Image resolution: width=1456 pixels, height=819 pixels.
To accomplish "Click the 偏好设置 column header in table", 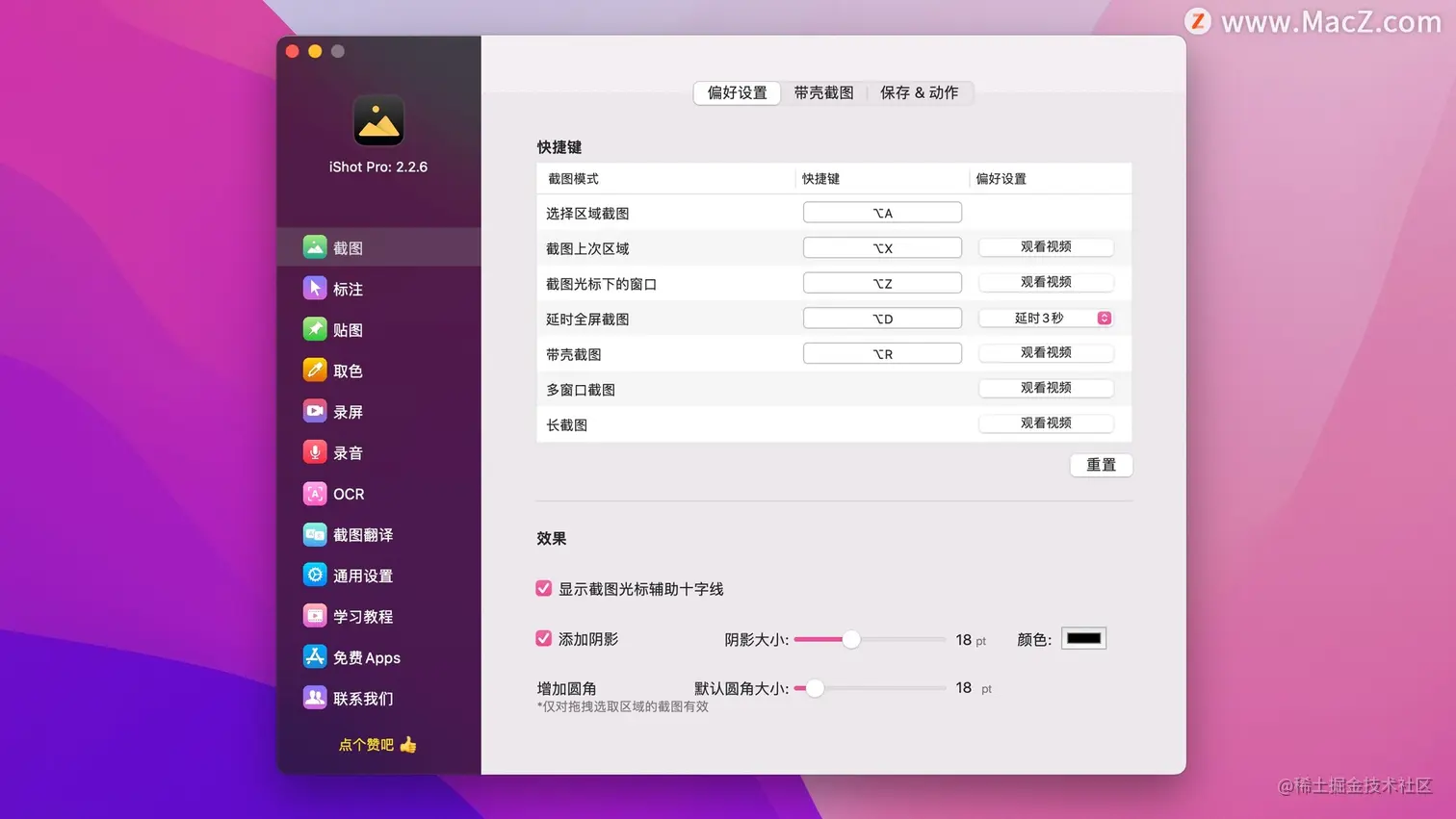I will point(1001,179).
